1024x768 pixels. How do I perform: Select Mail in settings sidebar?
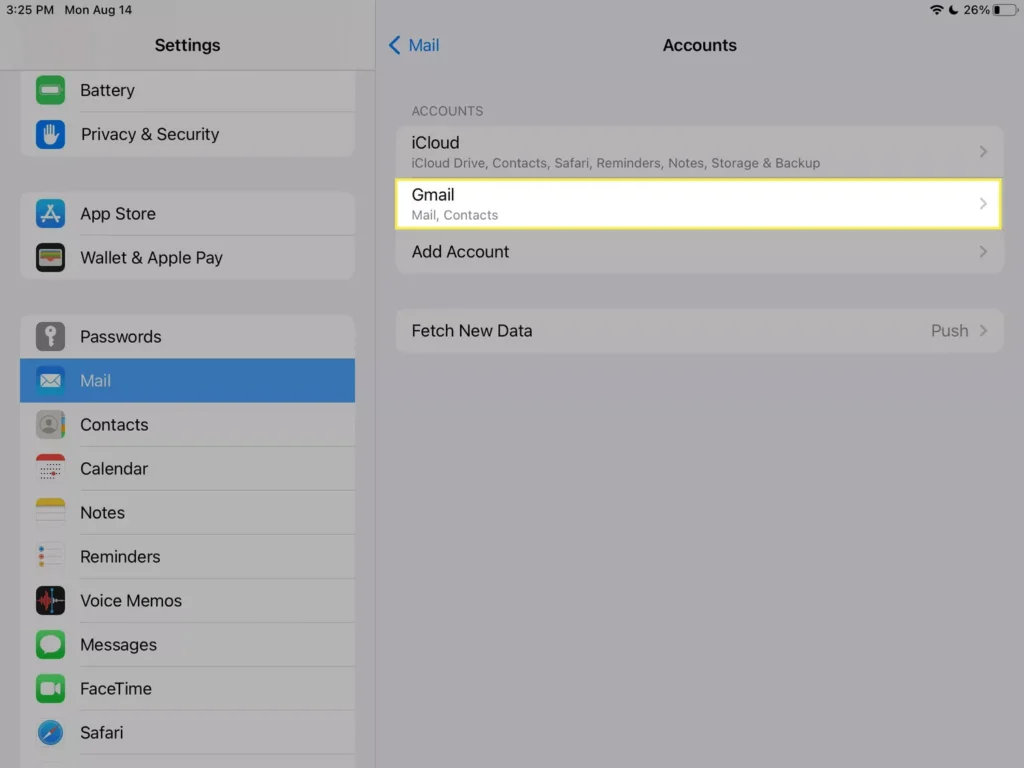[187, 381]
